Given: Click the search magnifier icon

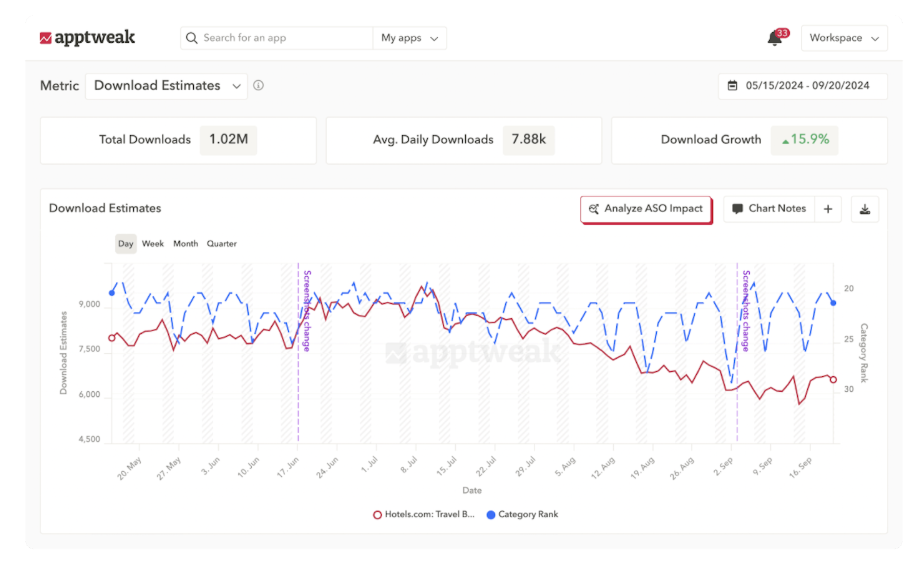Looking at the screenshot, I should pos(192,38).
